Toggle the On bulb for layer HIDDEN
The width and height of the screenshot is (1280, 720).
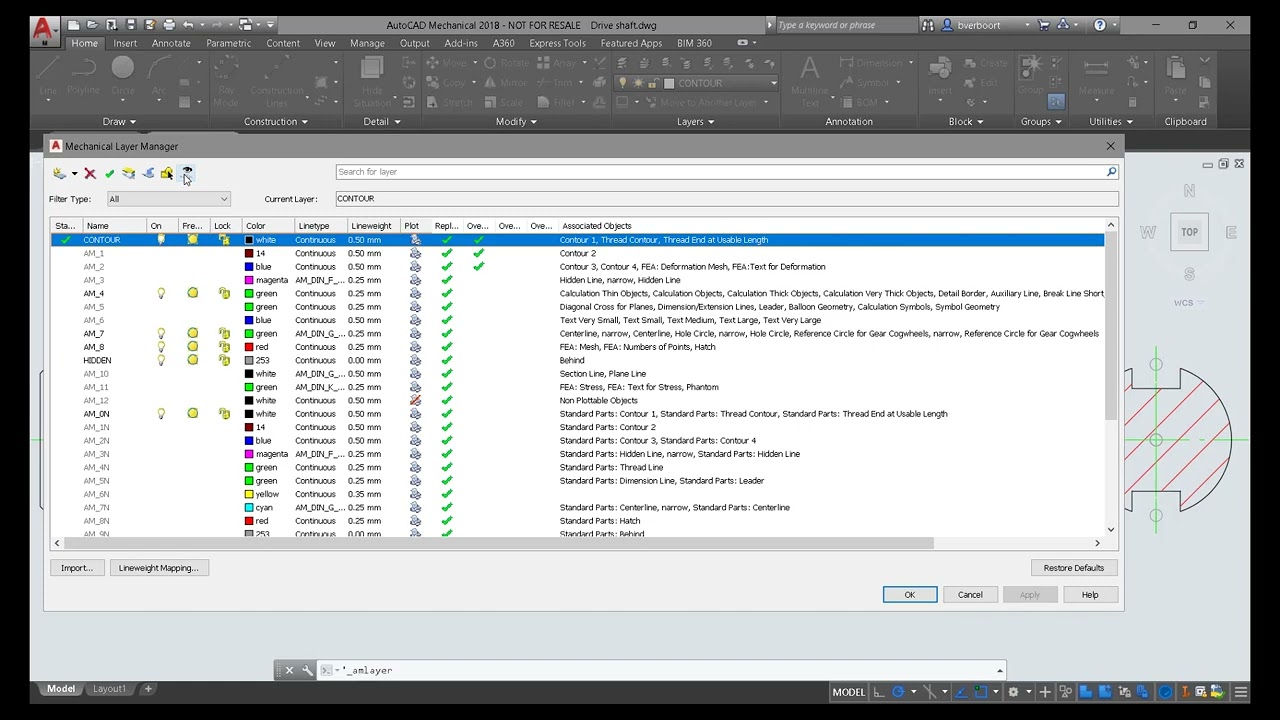click(x=161, y=361)
